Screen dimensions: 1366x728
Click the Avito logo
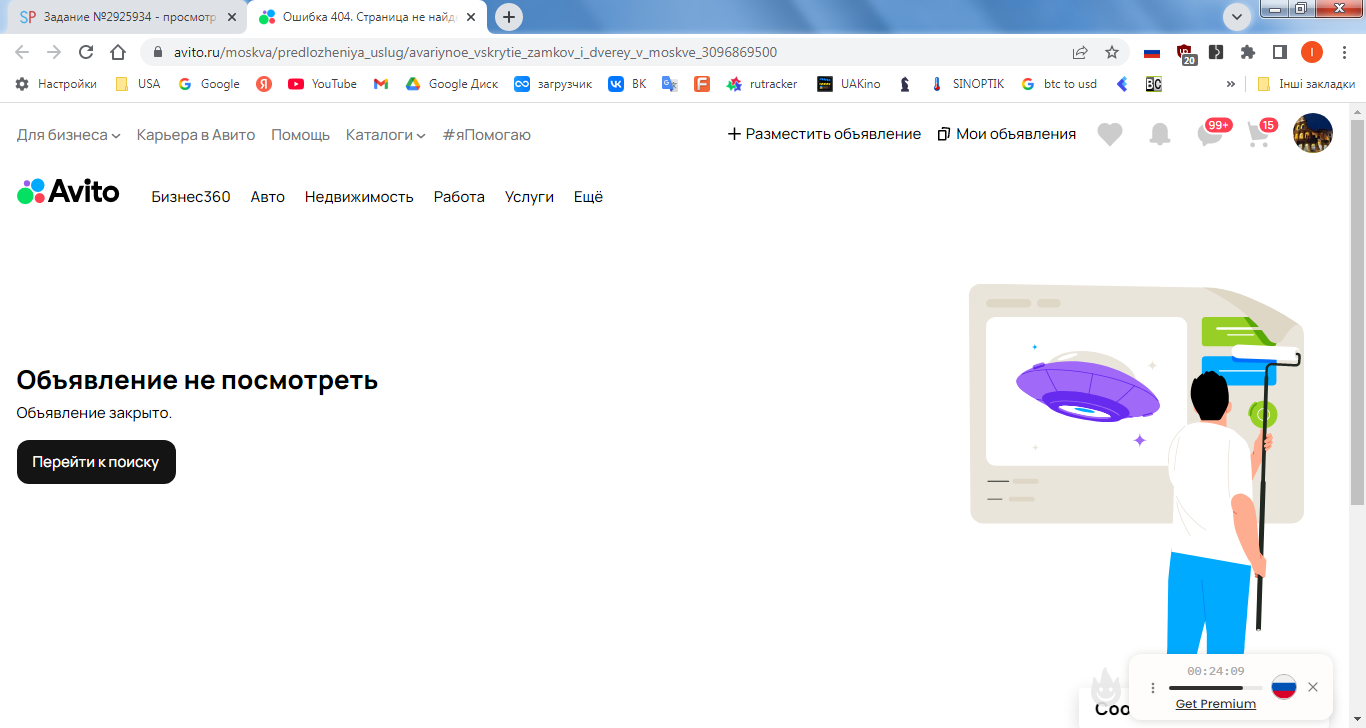tap(68, 191)
